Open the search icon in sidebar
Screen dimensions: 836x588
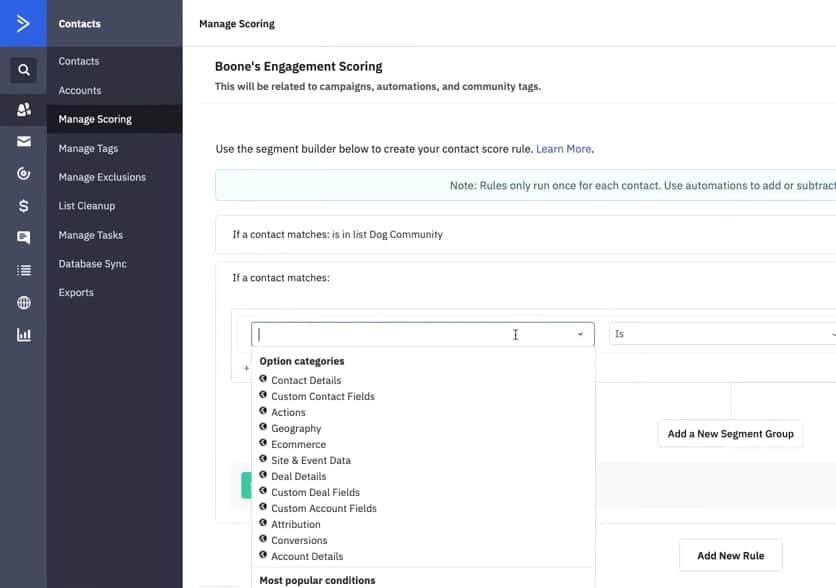pos(23,70)
